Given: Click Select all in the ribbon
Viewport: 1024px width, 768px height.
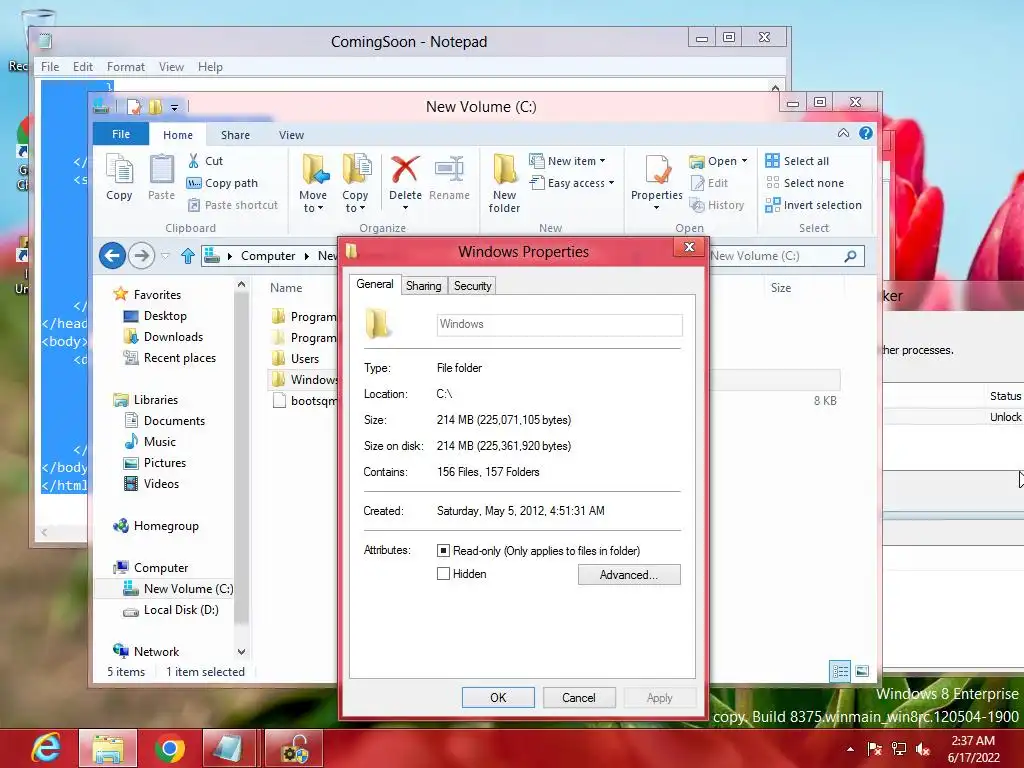Looking at the screenshot, I should (x=797, y=161).
